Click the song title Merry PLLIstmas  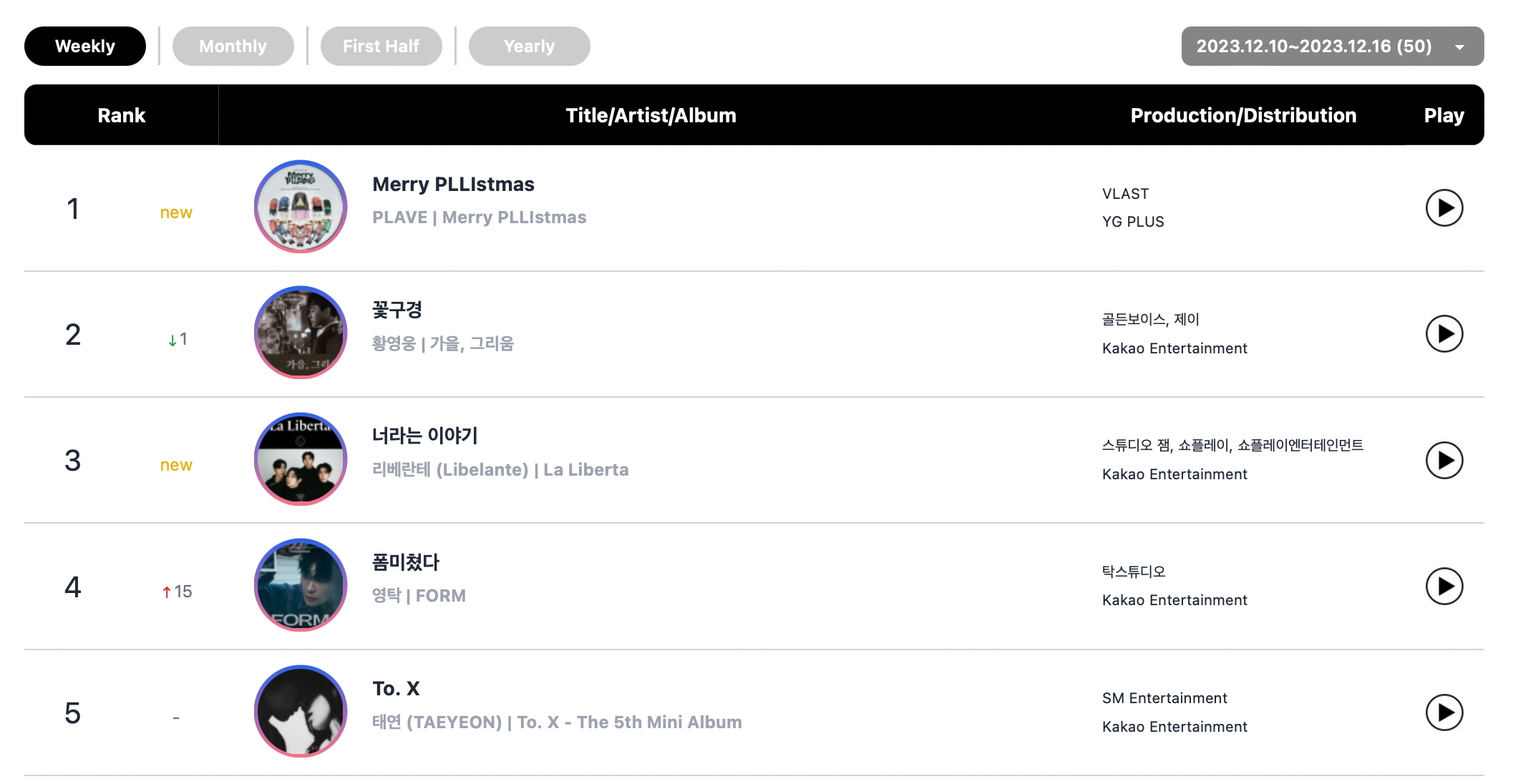pyautogui.click(x=453, y=185)
